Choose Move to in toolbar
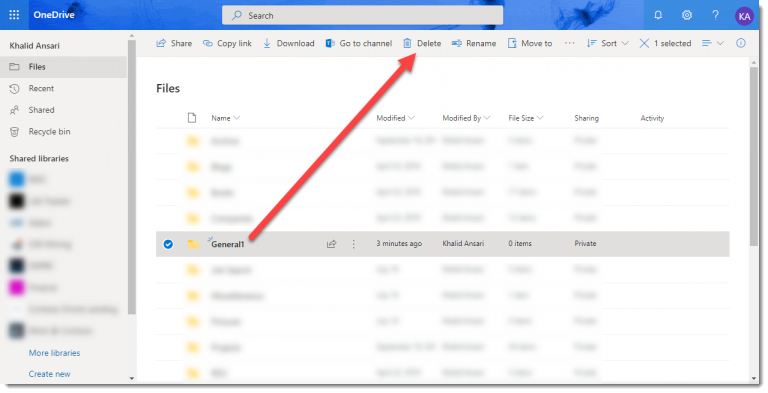The height and width of the screenshot is (393, 768). click(529, 43)
